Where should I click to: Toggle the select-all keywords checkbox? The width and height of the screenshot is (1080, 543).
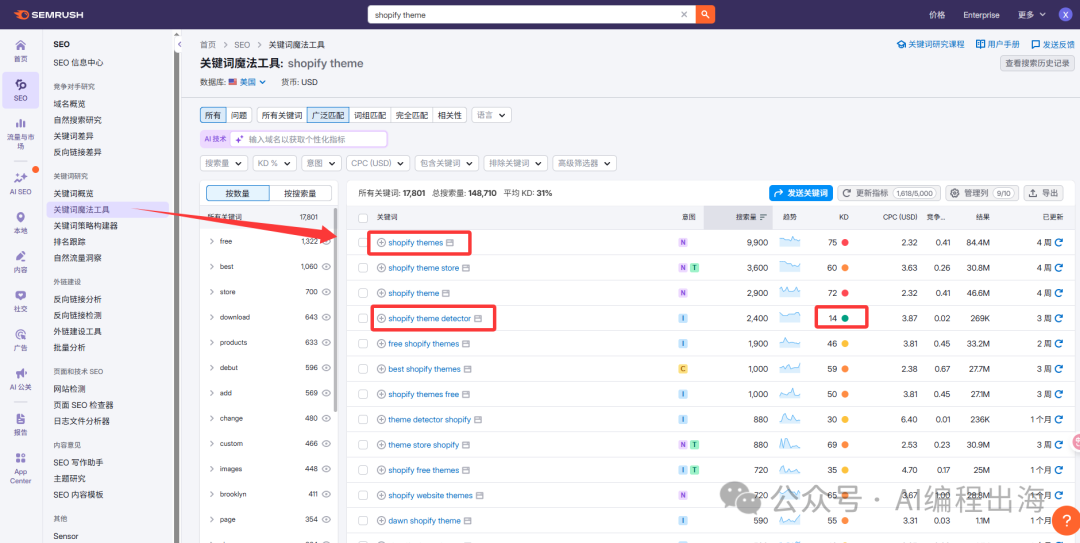[363, 217]
